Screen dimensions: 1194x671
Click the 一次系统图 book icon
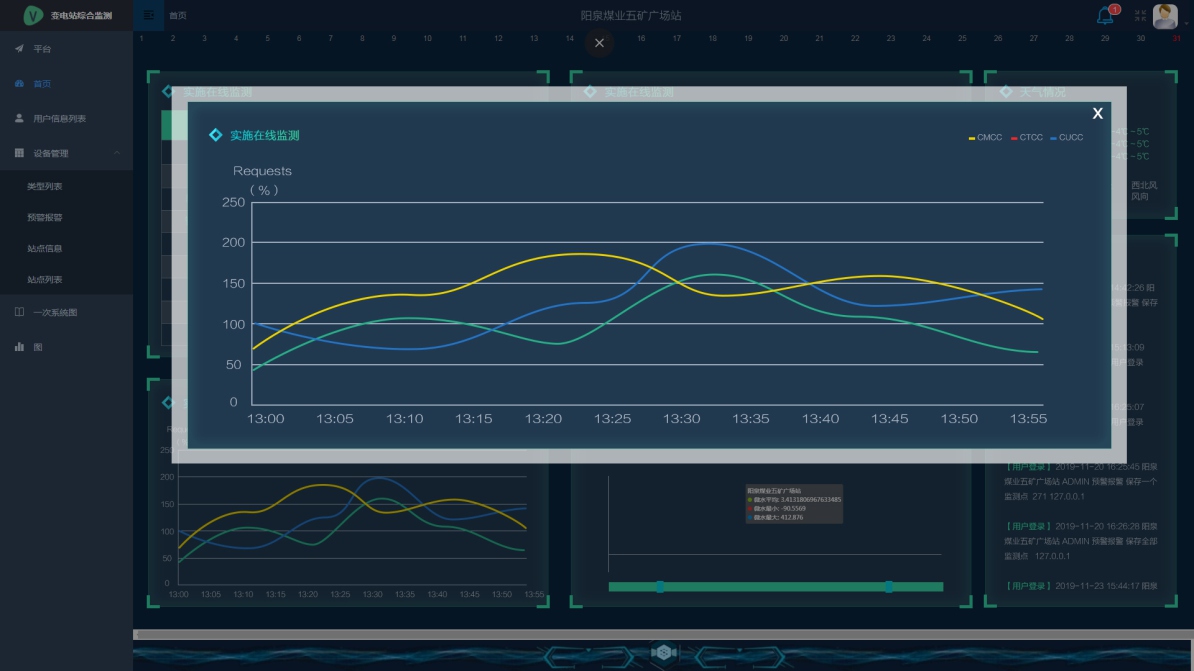(19, 312)
